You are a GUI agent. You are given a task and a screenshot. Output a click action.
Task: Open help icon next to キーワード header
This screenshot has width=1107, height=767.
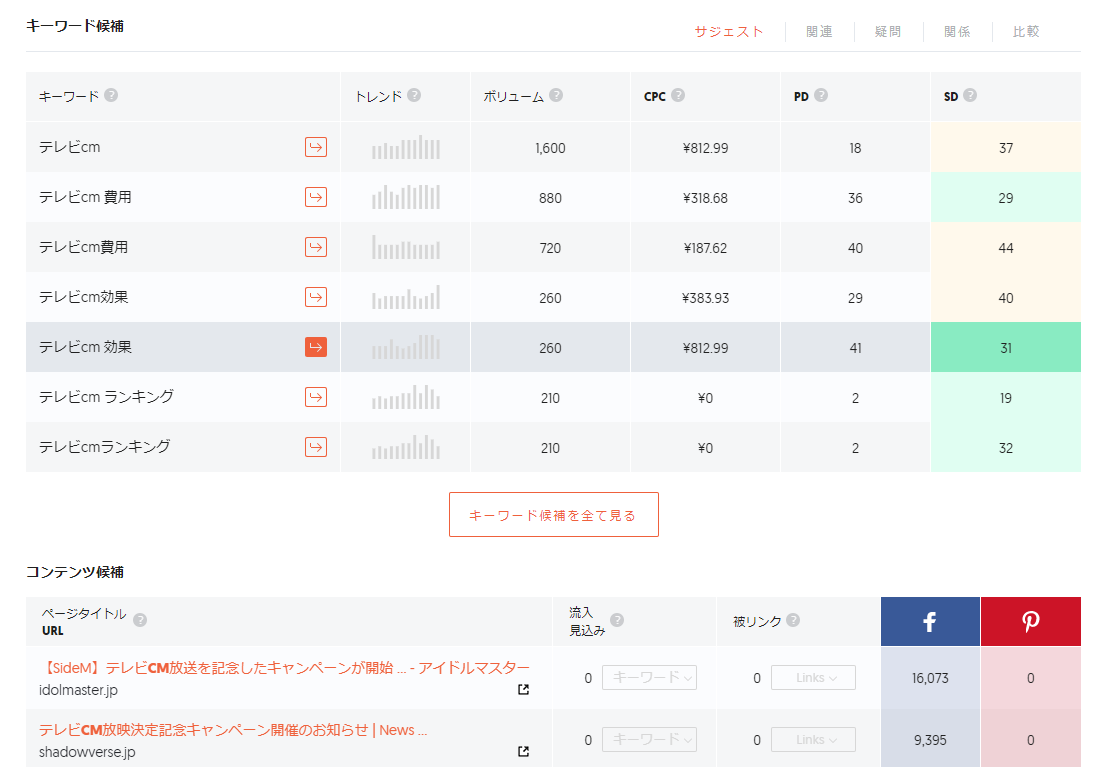(x=111, y=95)
